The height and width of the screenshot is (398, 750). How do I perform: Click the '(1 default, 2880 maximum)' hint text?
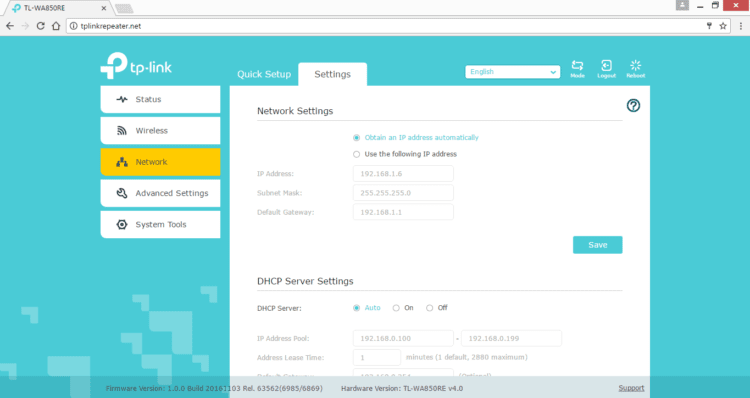[482, 357]
